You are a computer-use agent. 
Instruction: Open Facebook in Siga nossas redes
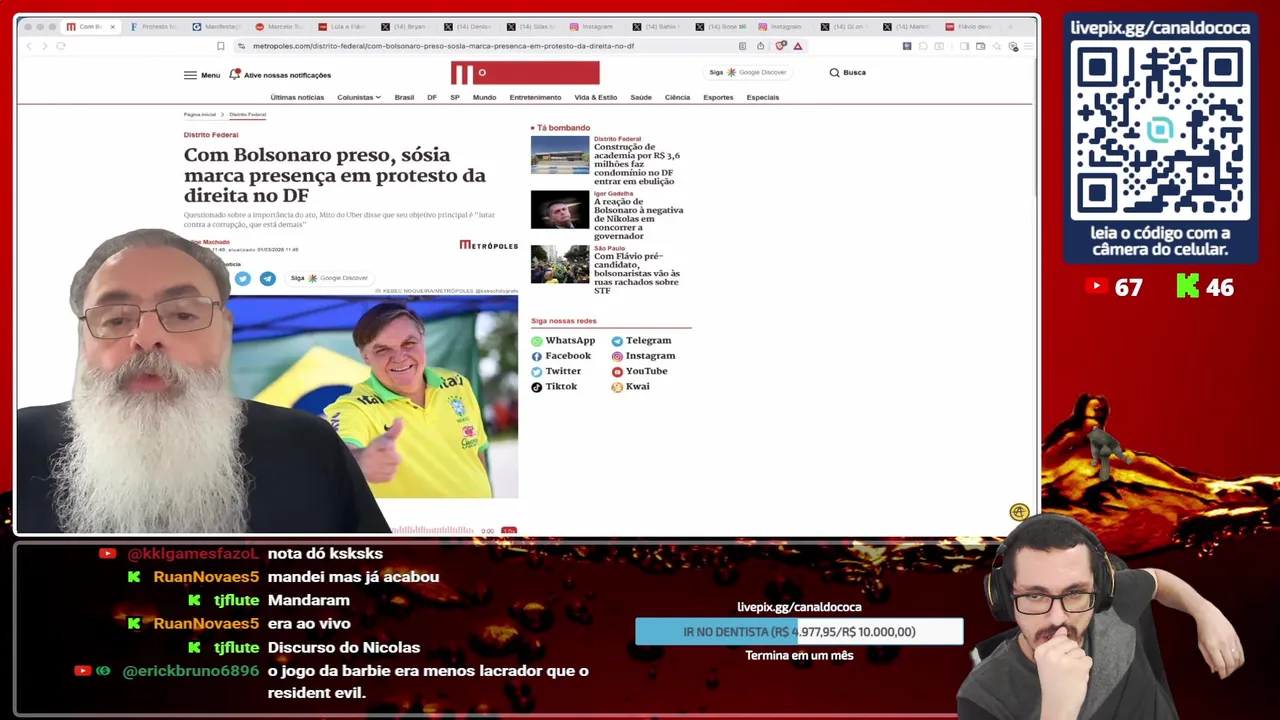(x=561, y=356)
